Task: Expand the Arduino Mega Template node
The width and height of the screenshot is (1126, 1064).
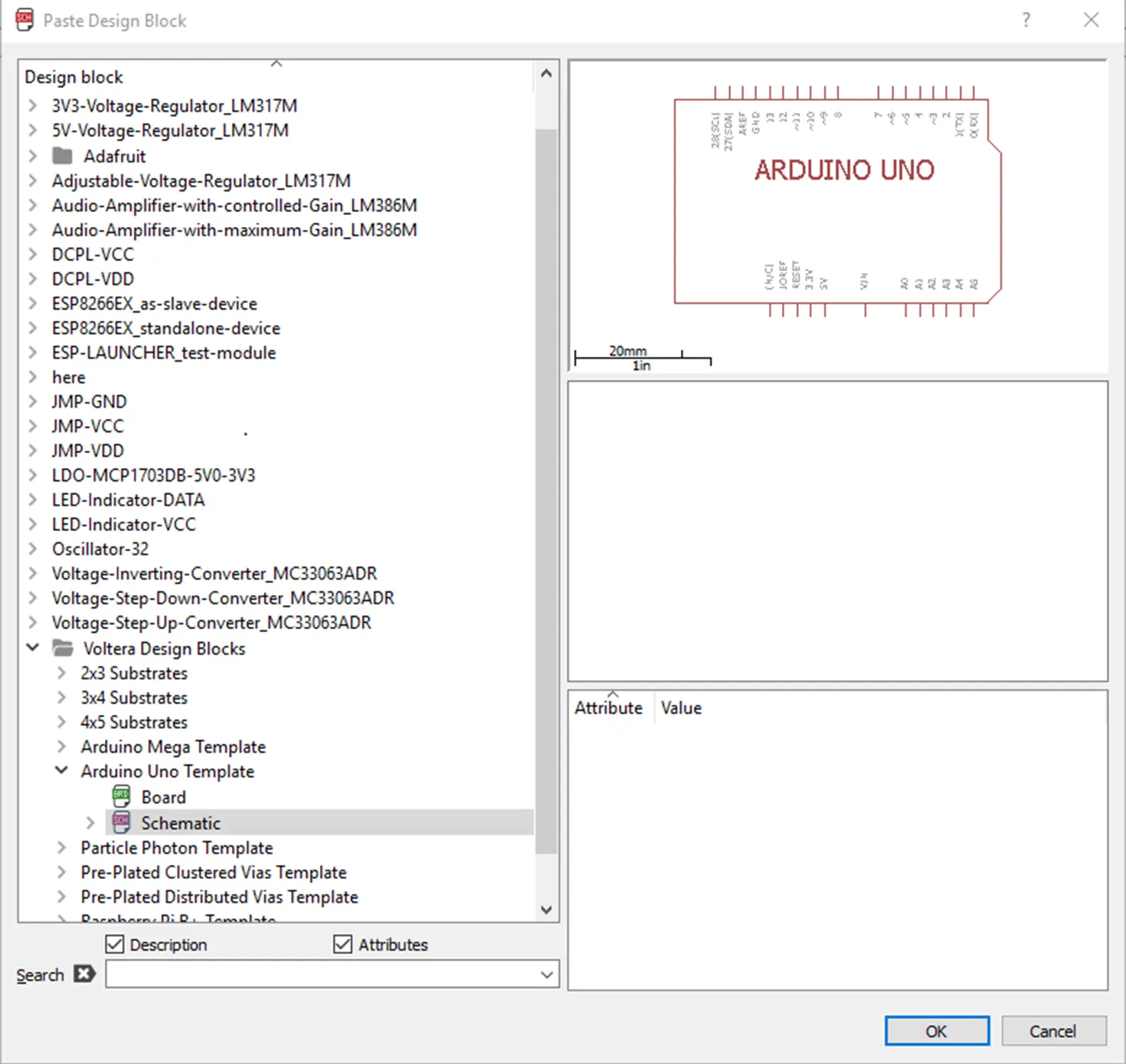Action: [62, 746]
